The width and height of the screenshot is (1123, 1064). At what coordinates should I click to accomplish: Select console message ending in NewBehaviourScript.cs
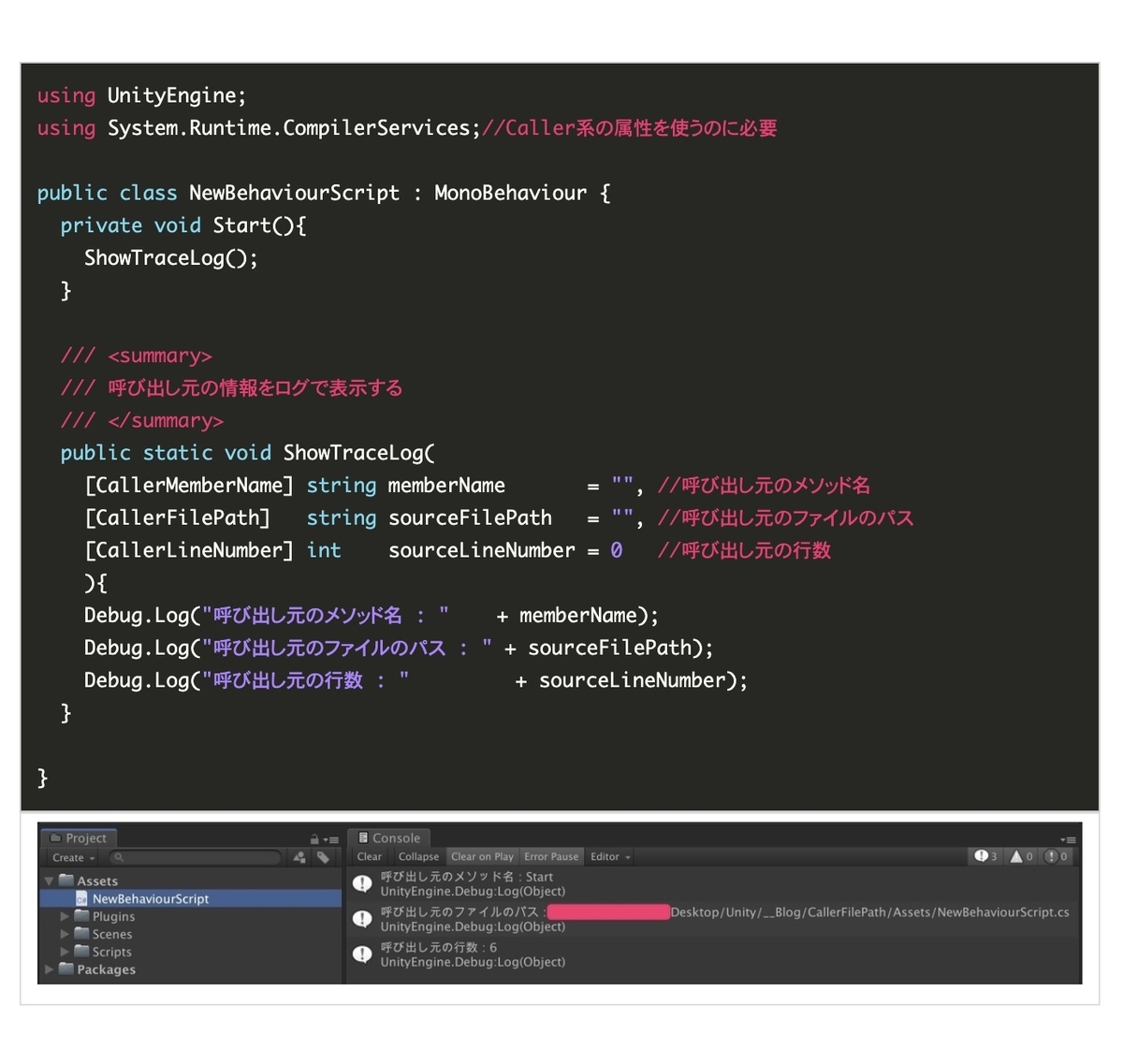[713, 919]
